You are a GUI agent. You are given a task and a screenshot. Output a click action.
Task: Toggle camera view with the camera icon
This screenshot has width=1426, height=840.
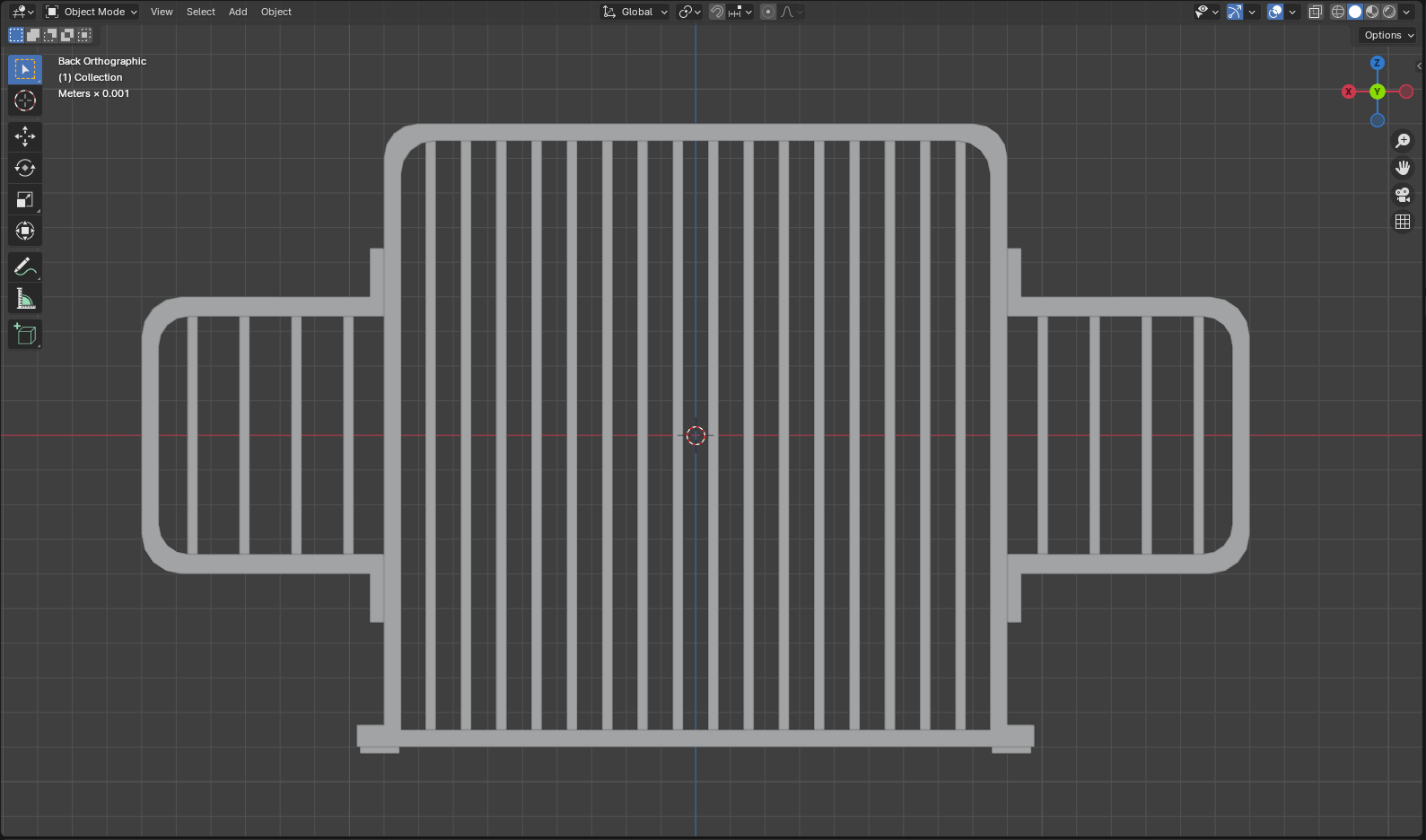click(1403, 195)
